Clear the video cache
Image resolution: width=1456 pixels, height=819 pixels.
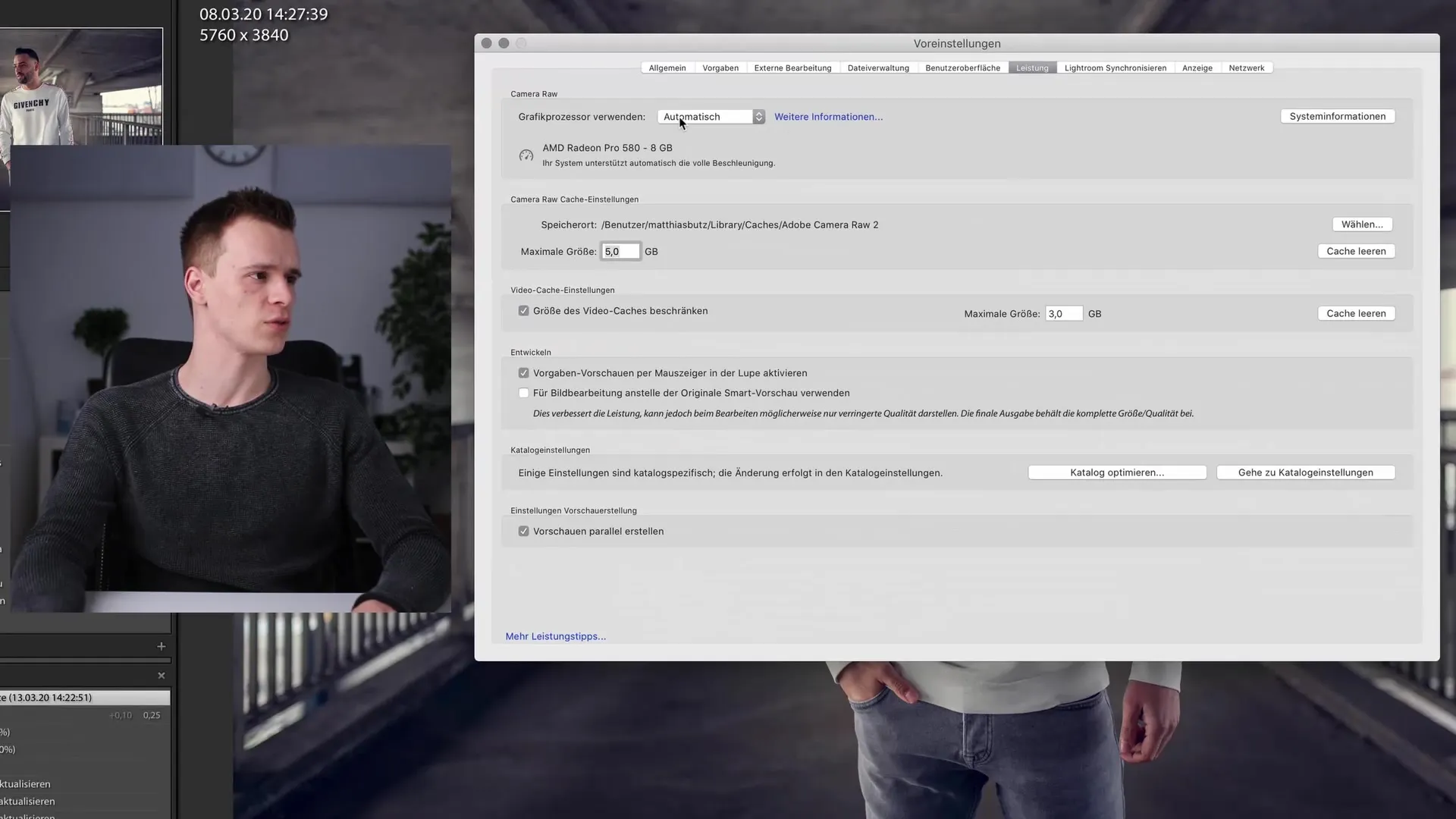click(x=1356, y=313)
